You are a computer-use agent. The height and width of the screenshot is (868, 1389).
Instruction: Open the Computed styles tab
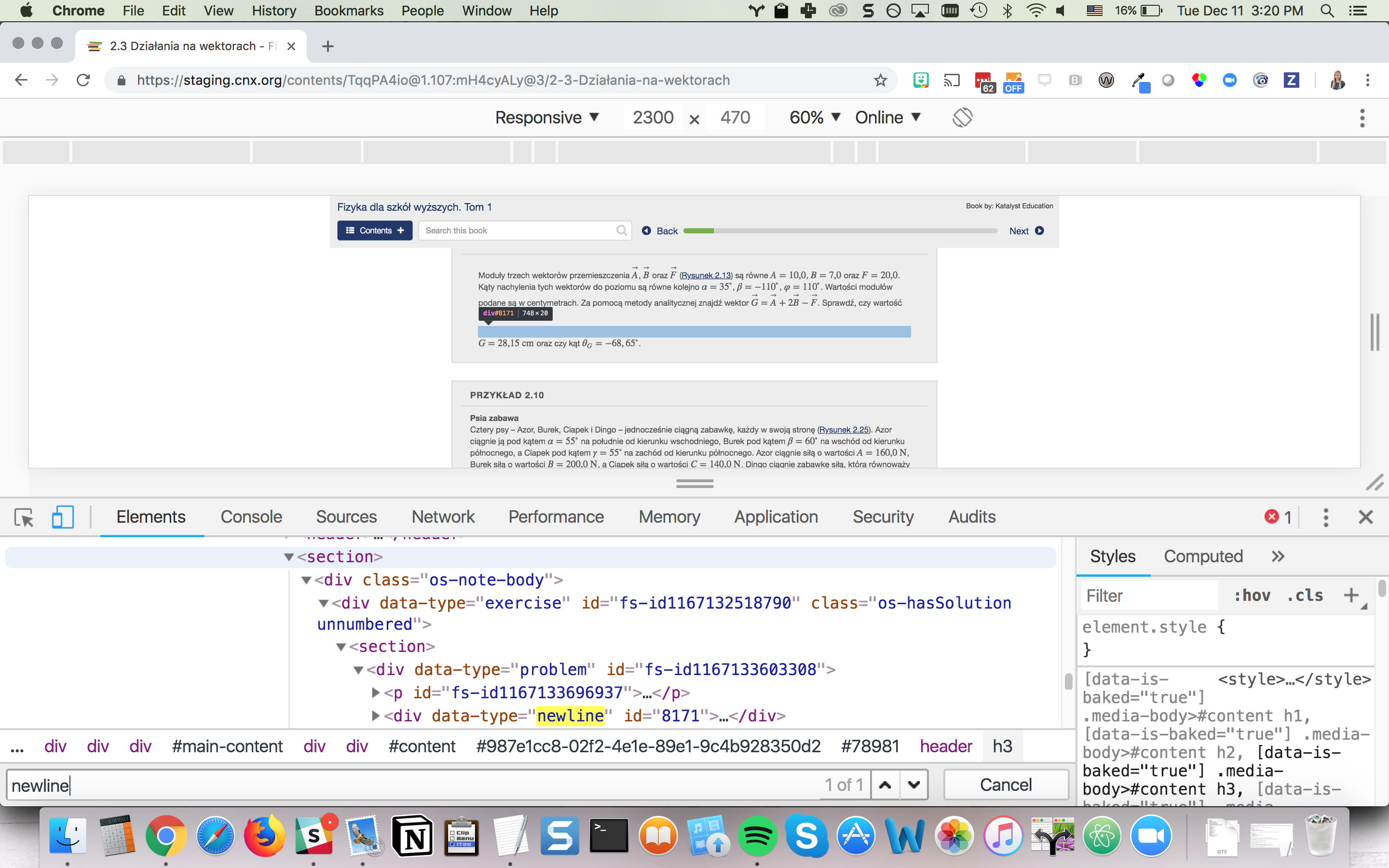click(1203, 556)
